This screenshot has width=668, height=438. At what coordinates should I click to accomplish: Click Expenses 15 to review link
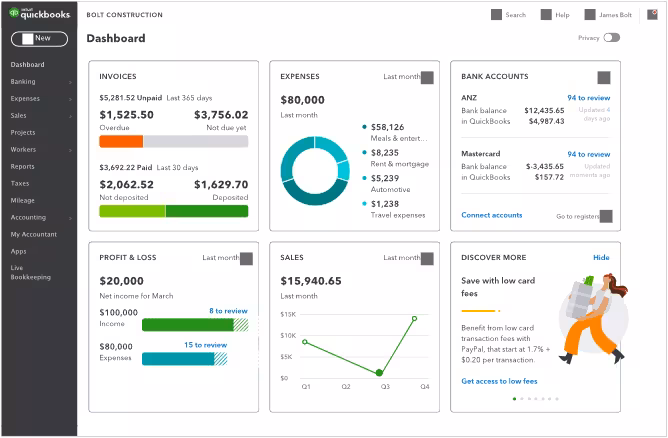(x=206, y=345)
